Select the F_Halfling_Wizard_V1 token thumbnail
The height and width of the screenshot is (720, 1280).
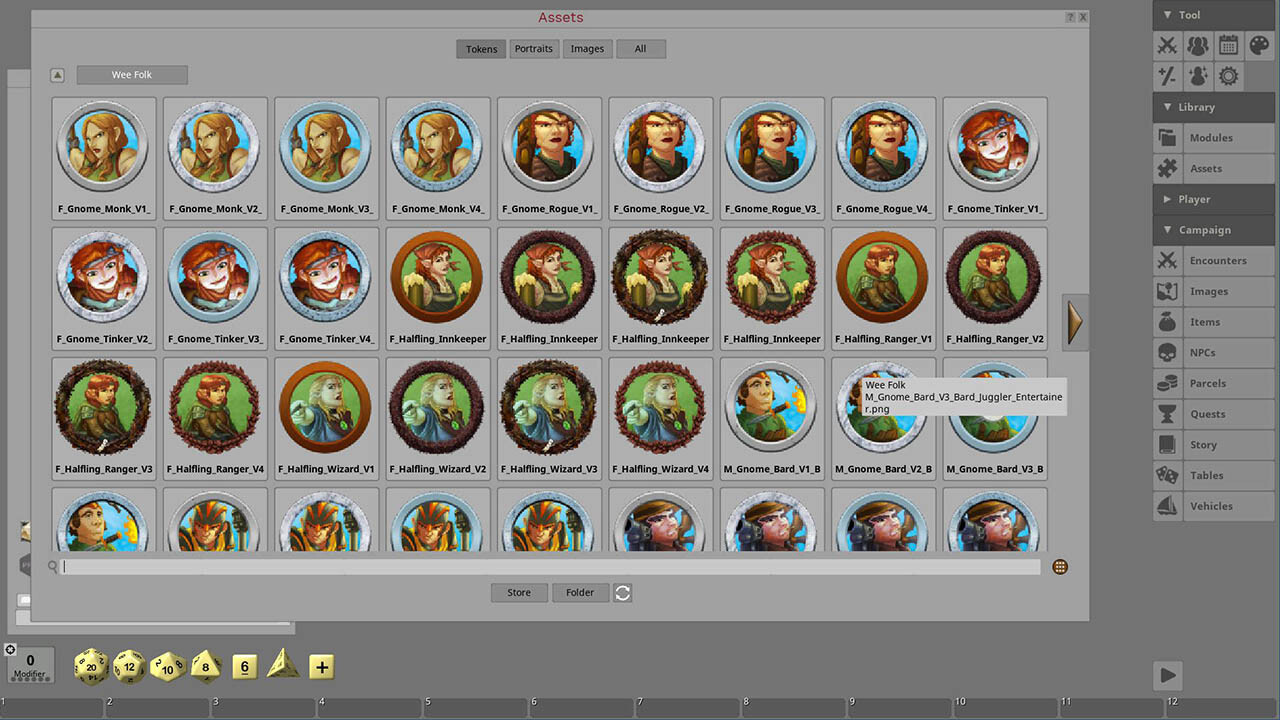(326, 410)
